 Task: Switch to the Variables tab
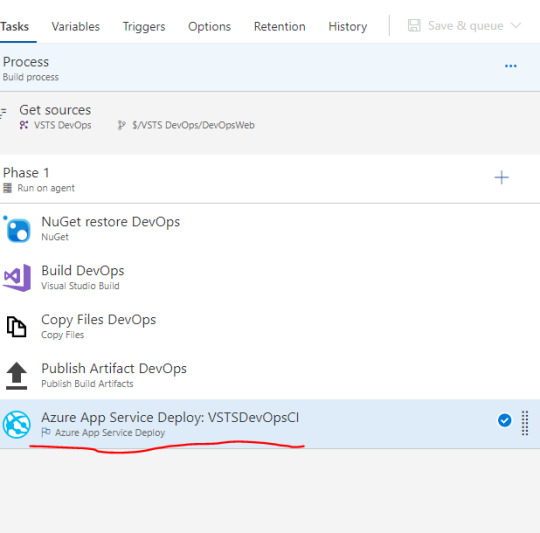(76, 27)
